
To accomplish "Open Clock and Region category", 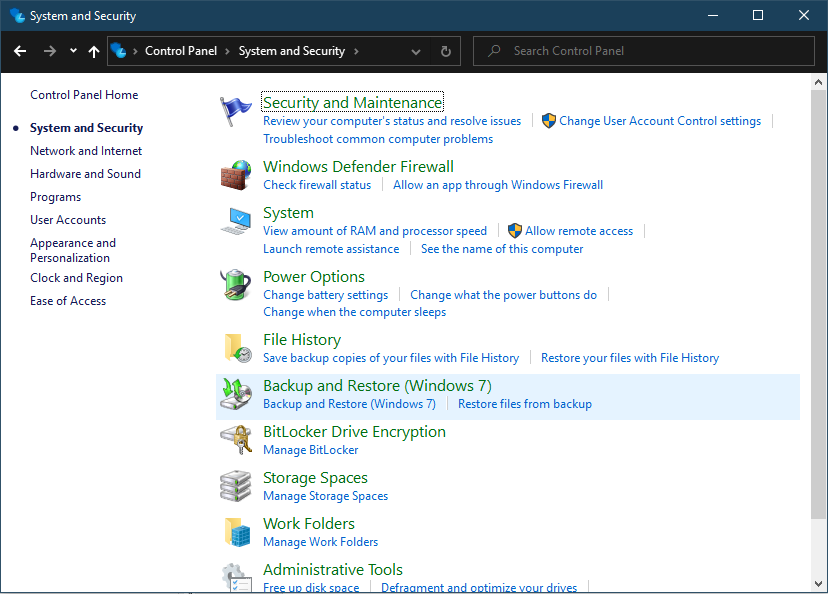I will click(77, 278).
